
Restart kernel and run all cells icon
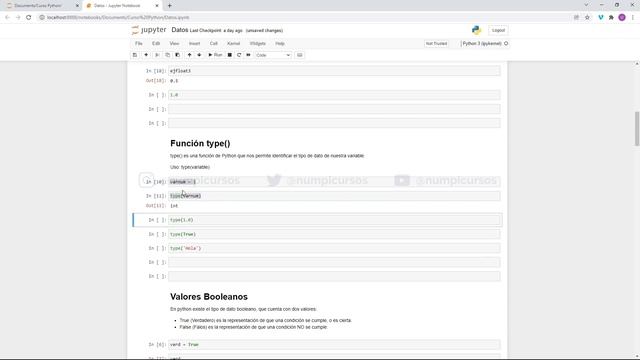pyautogui.click(x=248, y=55)
